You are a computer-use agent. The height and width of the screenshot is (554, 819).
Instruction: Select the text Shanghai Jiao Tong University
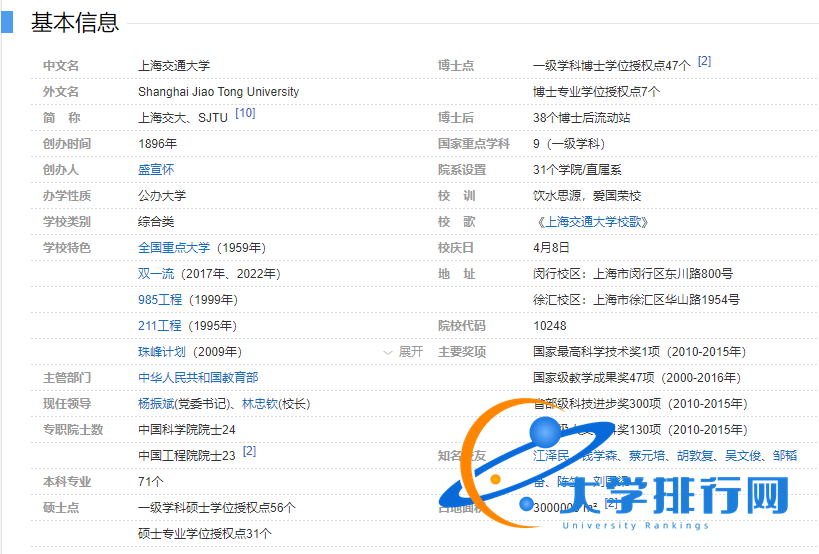click(x=218, y=92)
